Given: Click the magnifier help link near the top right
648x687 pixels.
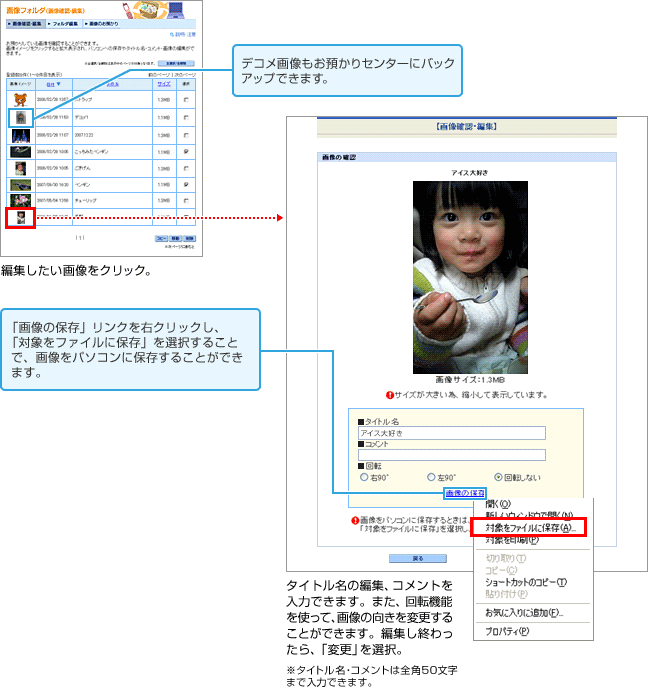Looking at the screenshot, I should [x=183, y=34].
